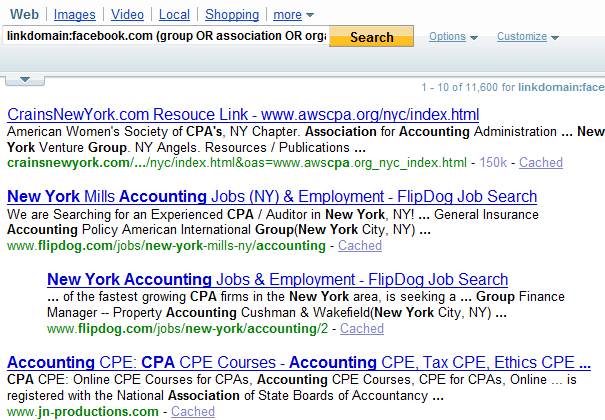The height and width of the screenshot is (420, 605).
Task: View Cached copy of crainsnewyork.com result
Action: [541, 163]
